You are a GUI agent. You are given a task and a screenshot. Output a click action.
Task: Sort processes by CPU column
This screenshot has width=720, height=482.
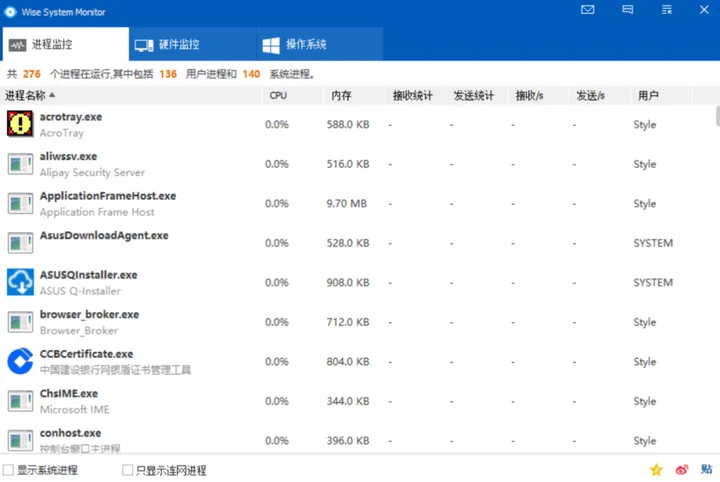coord(278,96)
